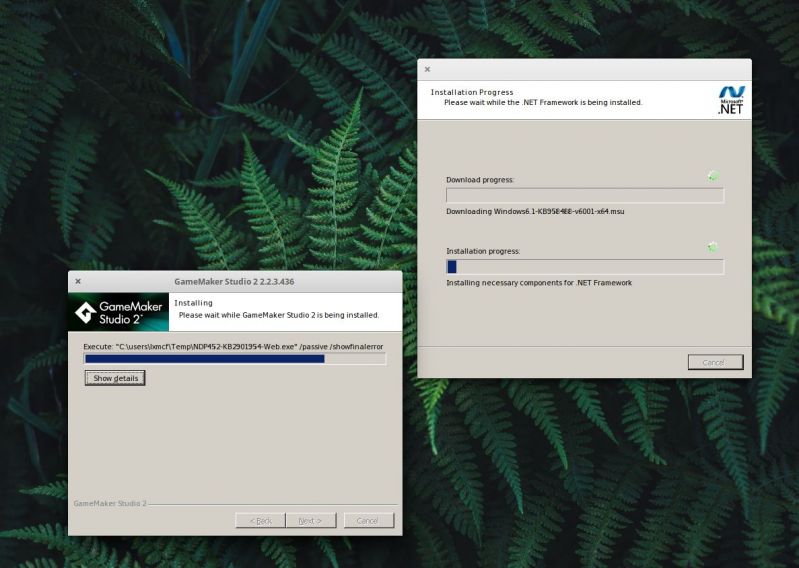Image resolution: width=799 pixels, height=568 pixels.
Task: Cancel the GameMaker Studio 2 installation
Action: (369, 521)
